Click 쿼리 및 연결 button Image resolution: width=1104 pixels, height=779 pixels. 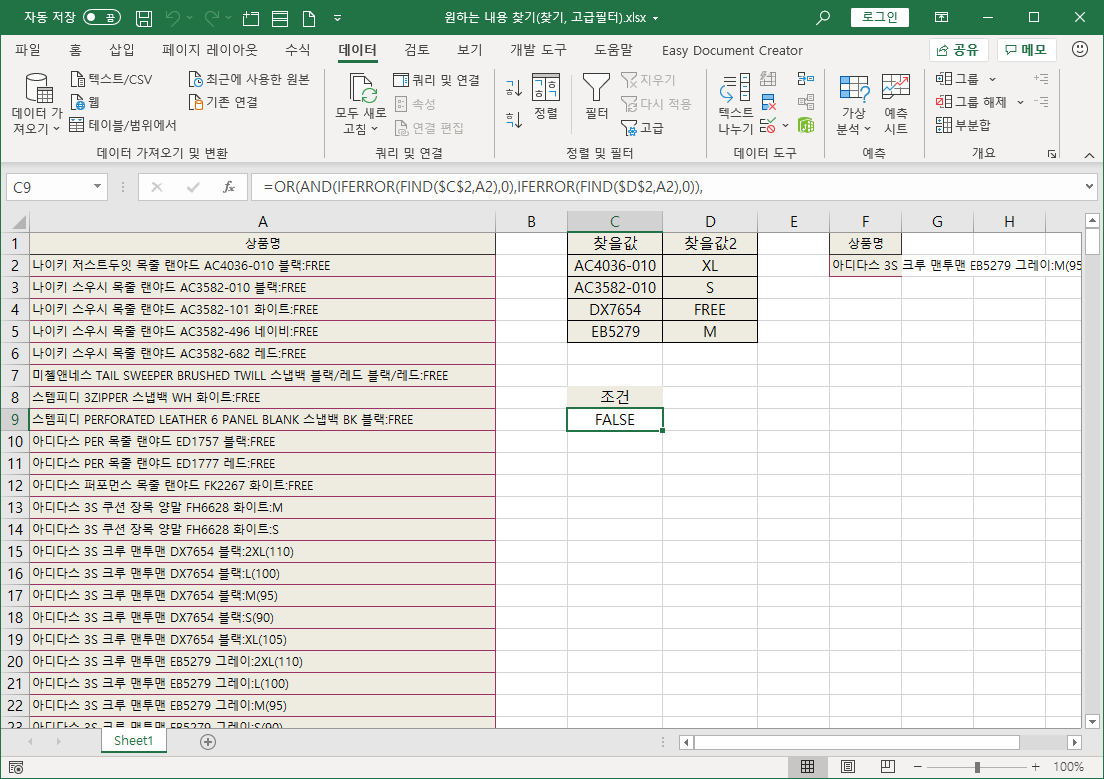coord(437,80)
